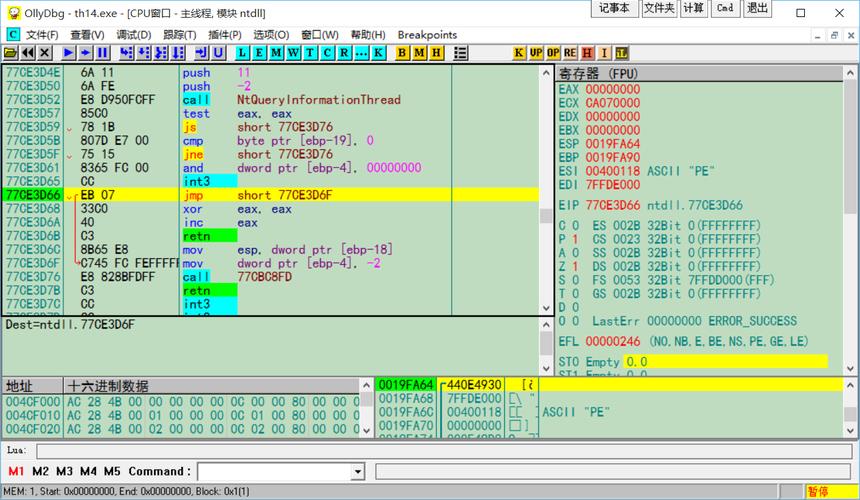Expand the Command combo box dropdown arrow

click(359, 471)
